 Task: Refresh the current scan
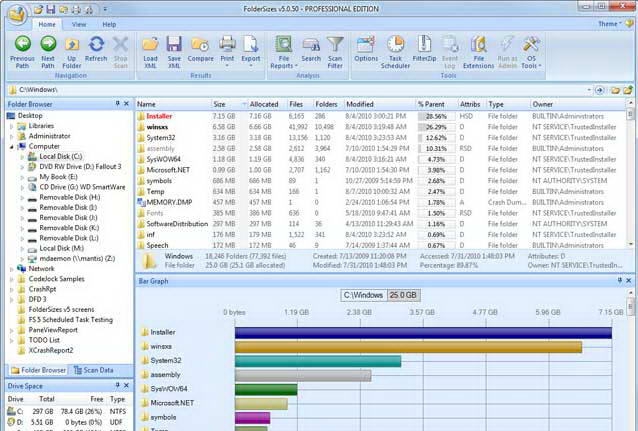(x=96, y=49)
